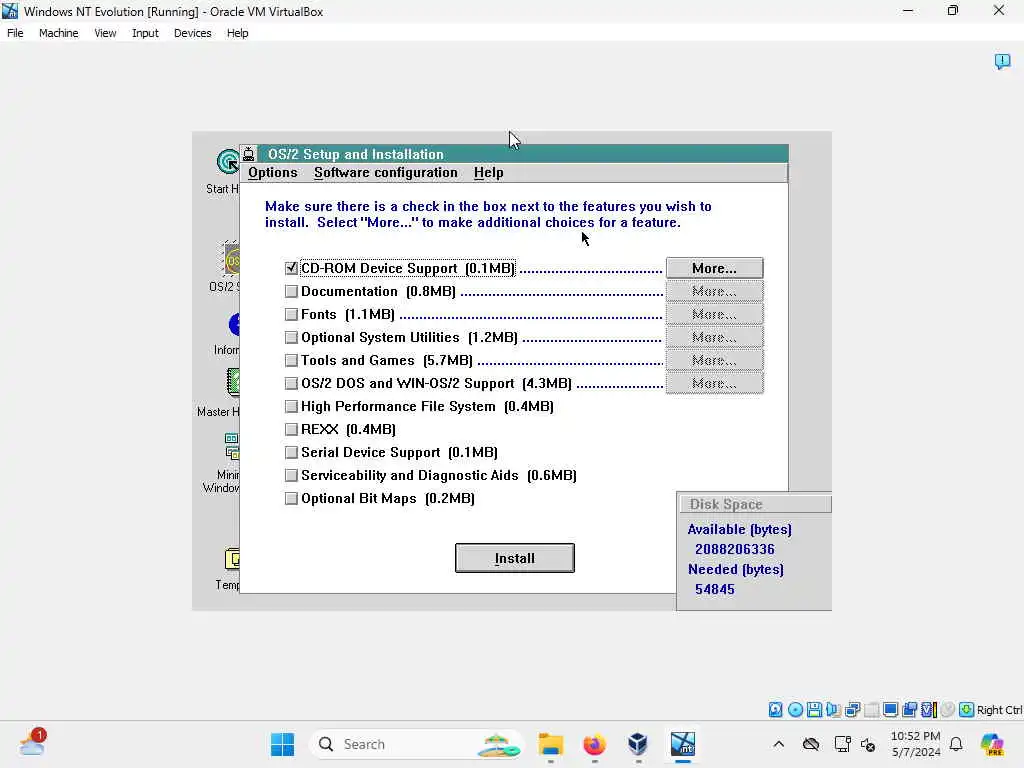
Task: Click the floppy disk status icon
Action: click(x=814, y=709)
